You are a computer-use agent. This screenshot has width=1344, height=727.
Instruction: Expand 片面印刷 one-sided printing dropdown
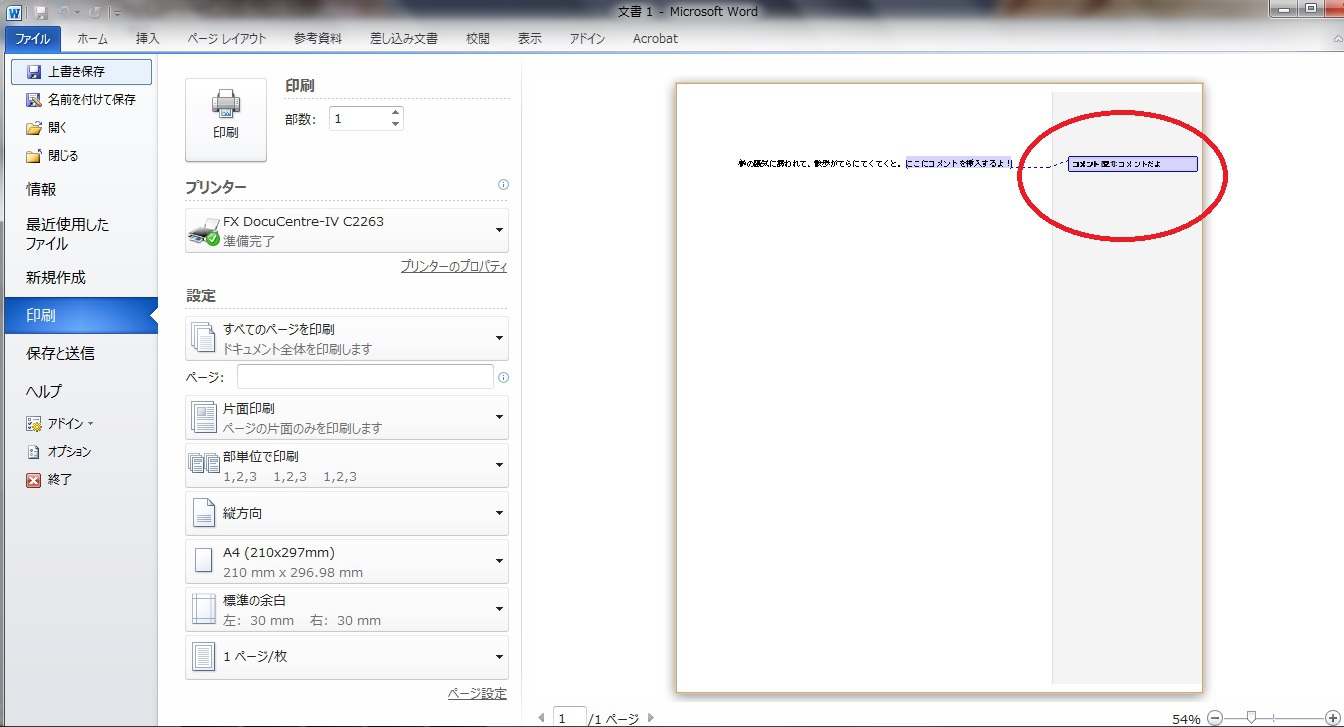point(347,418)
